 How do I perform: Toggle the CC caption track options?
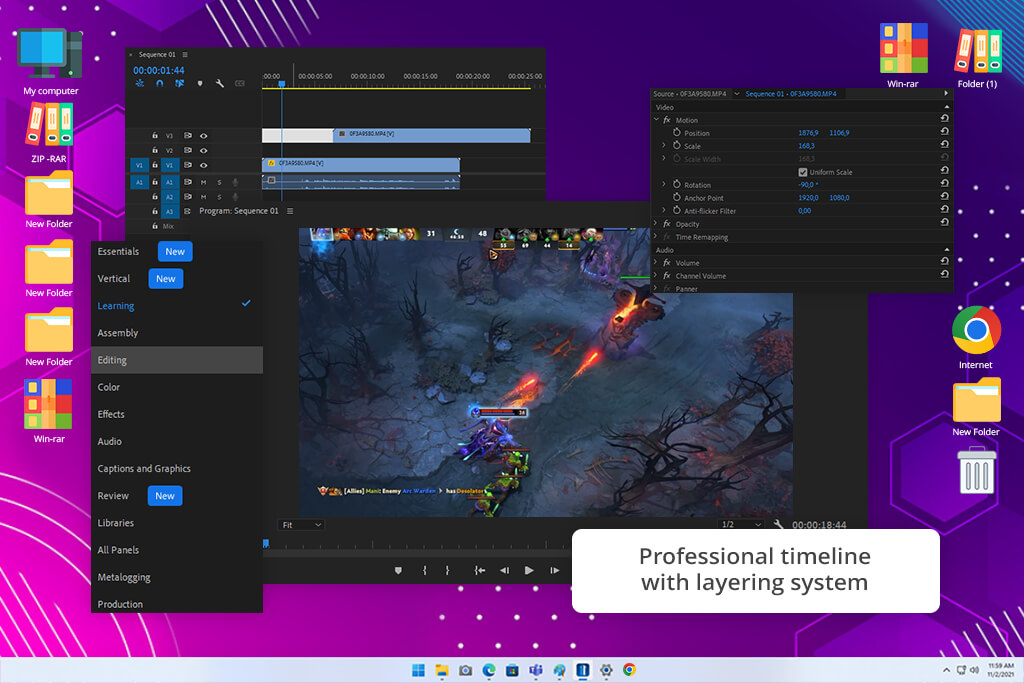pos(240,84)
